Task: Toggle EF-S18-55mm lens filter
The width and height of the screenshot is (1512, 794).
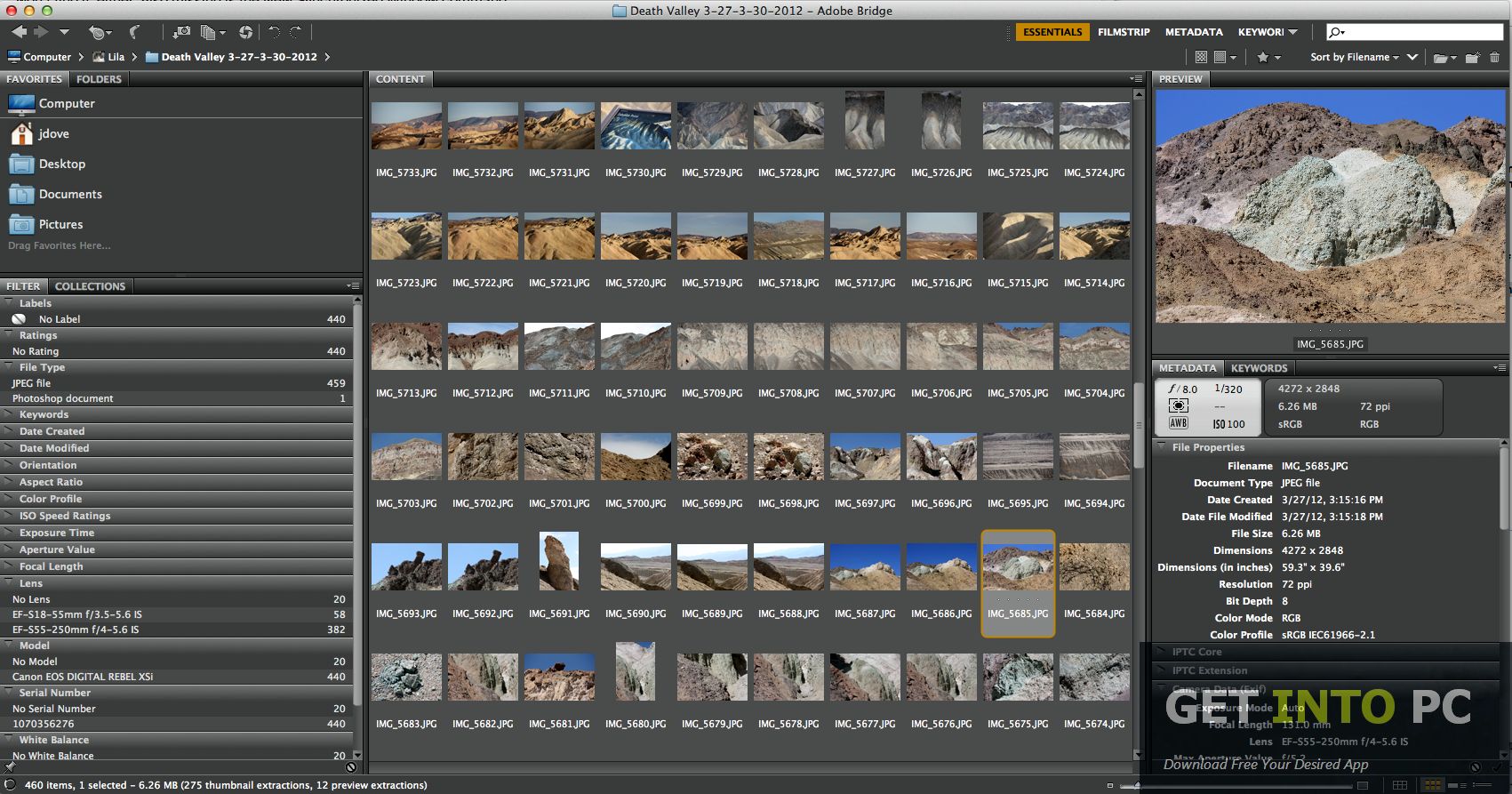Action: (x=178, y=614)
